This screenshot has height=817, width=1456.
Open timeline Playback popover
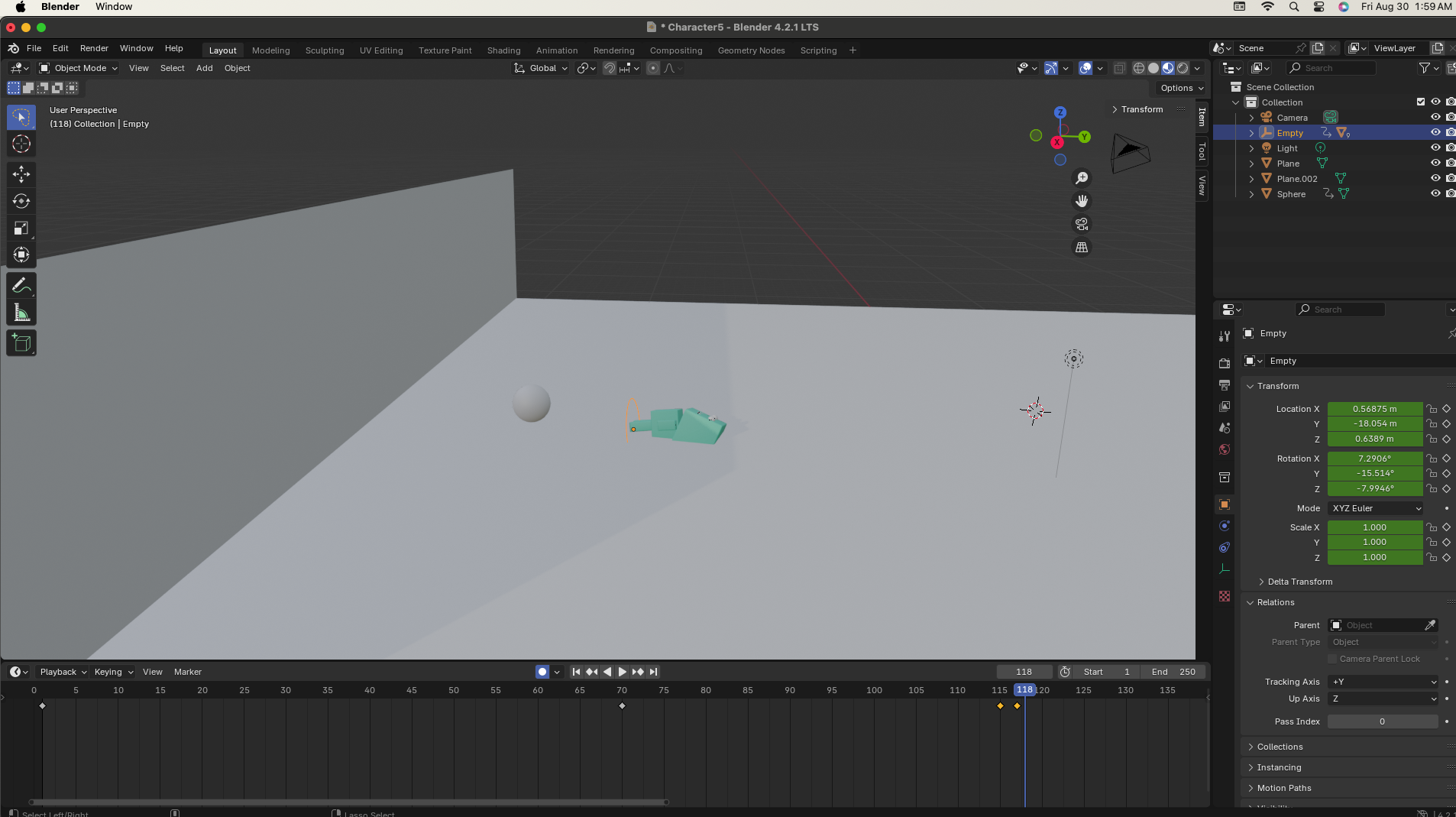[63, 672]
